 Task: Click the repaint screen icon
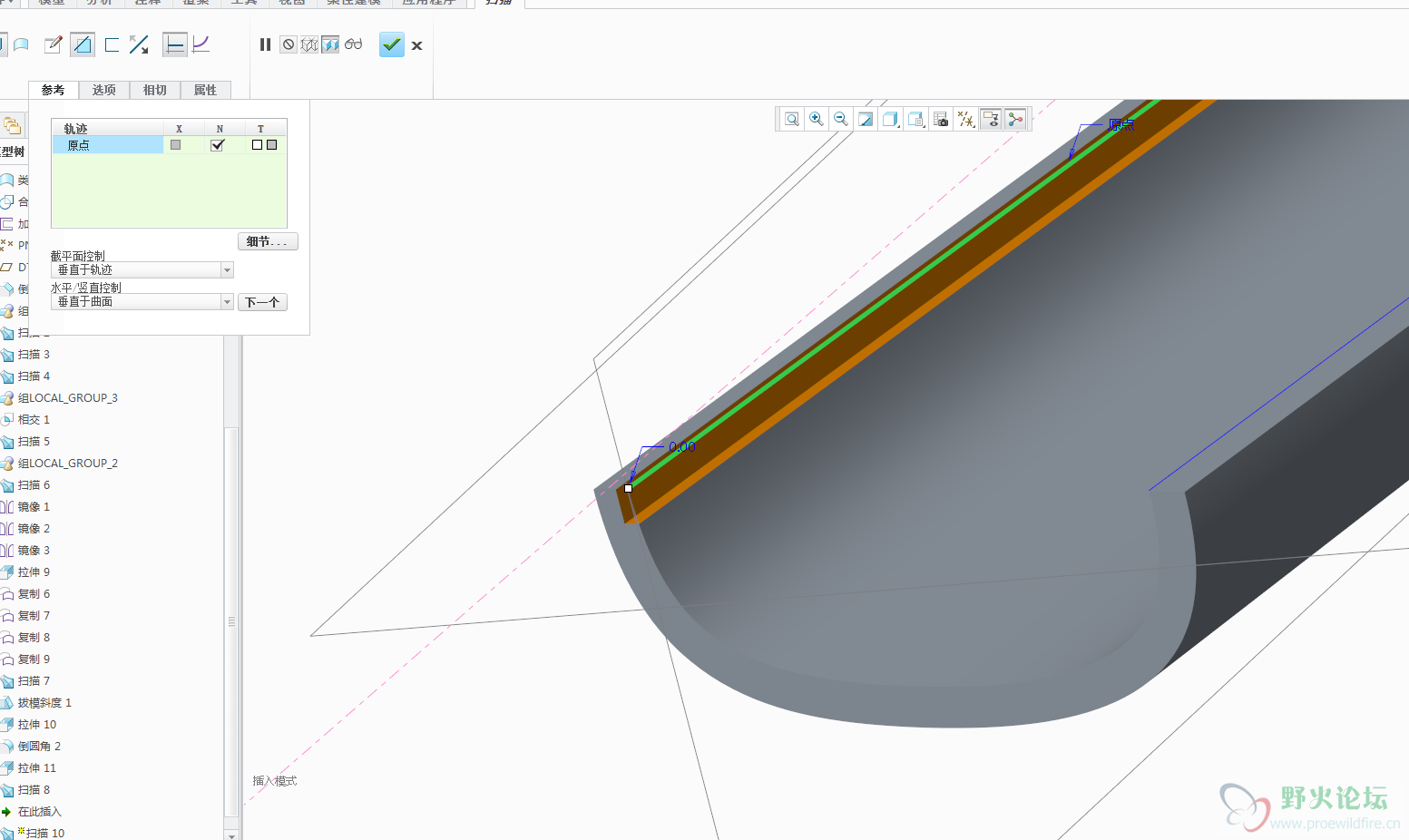[x=866, y=119]
